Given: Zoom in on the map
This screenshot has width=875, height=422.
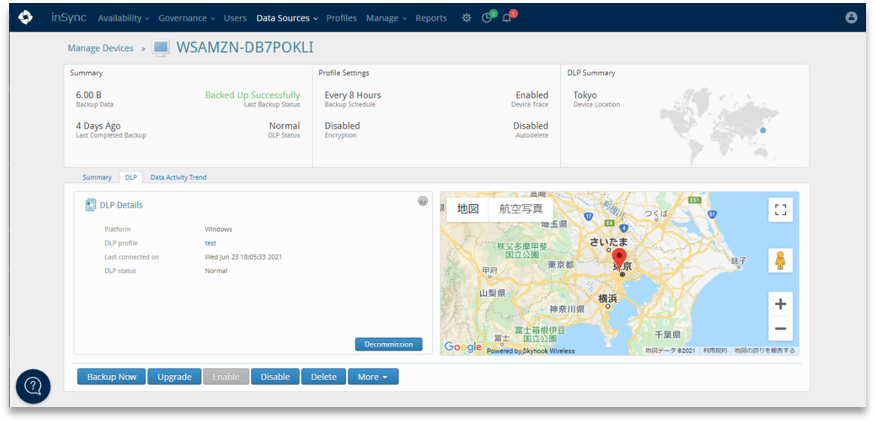Looking at the screenshot, I should (x=780, y=304).
